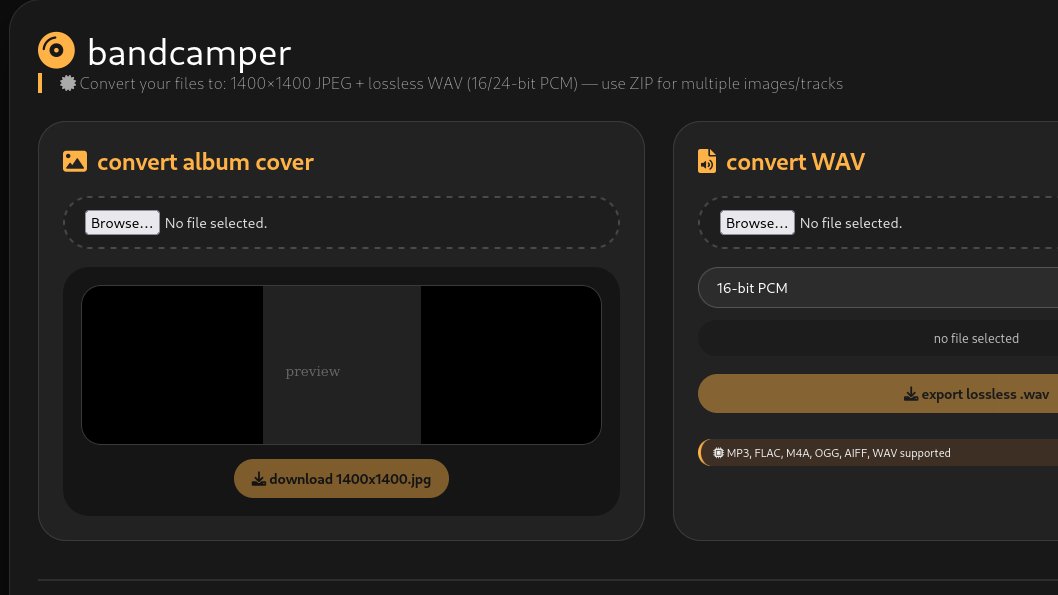Open the 16-bit PCM bit depth dropdown
This screenshot has width=1058, height=595.
878,288
